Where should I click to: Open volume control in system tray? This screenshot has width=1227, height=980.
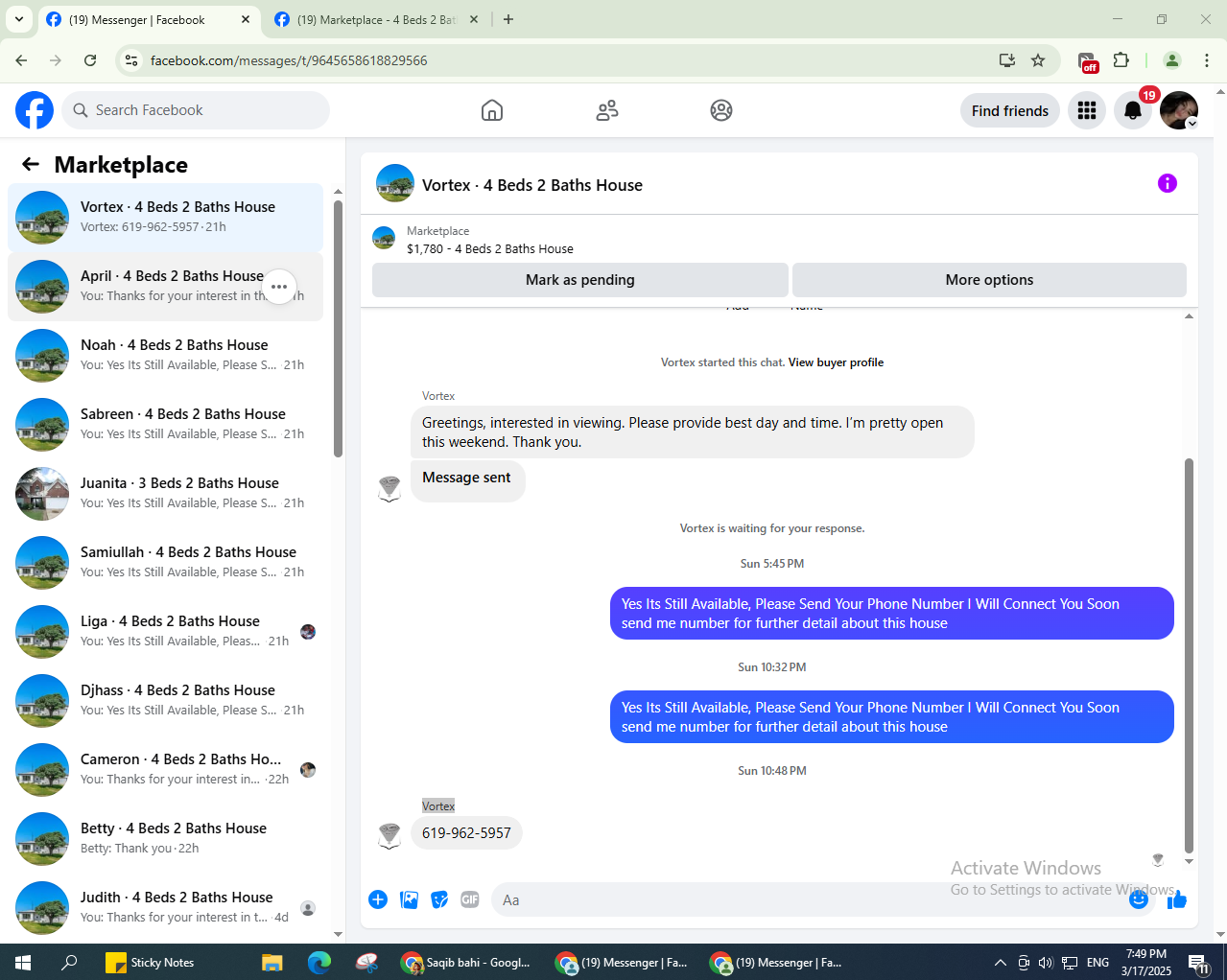pyautogui.click(x=1046, y=963)
